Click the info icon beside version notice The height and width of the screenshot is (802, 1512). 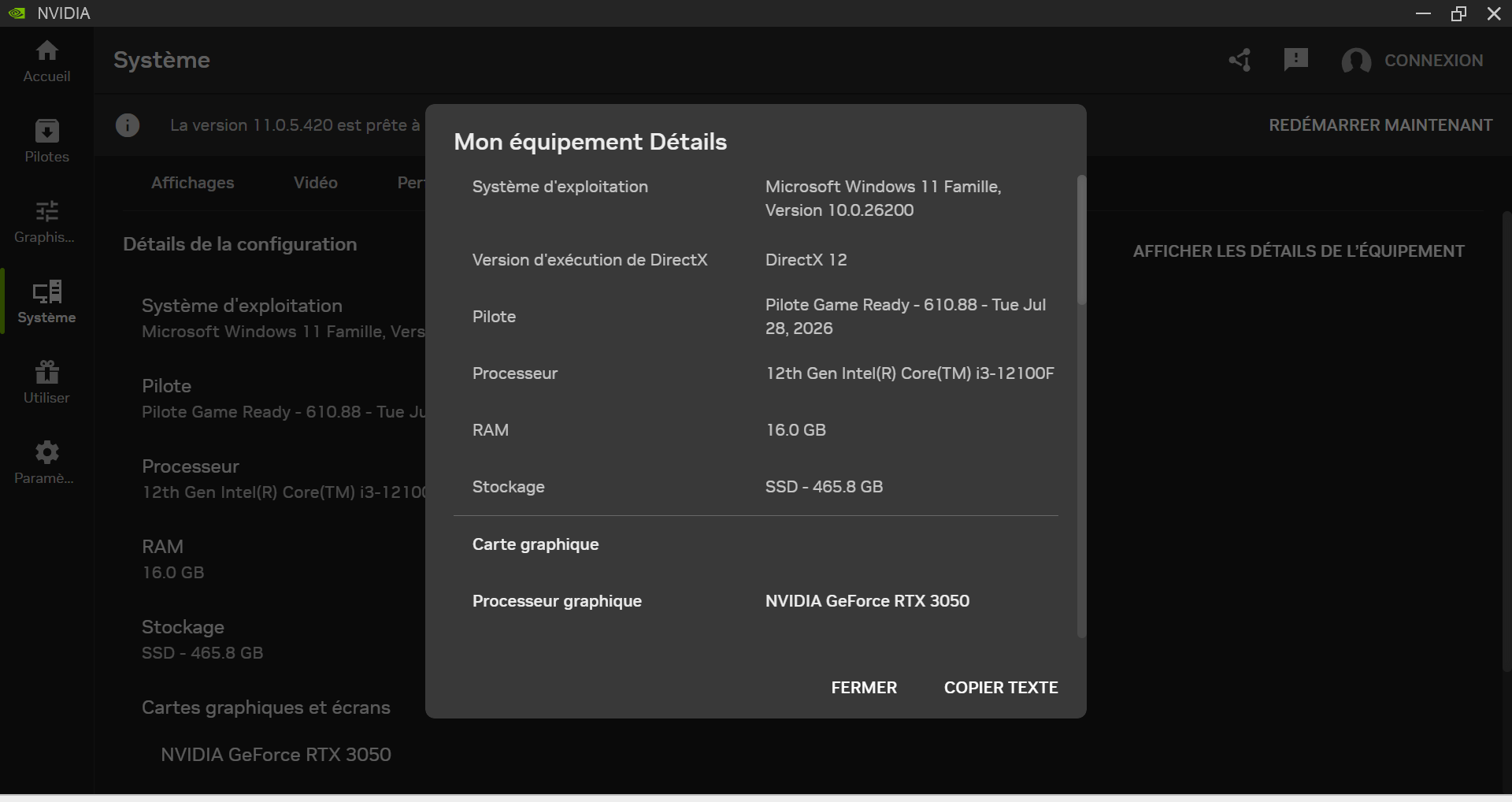128,124
